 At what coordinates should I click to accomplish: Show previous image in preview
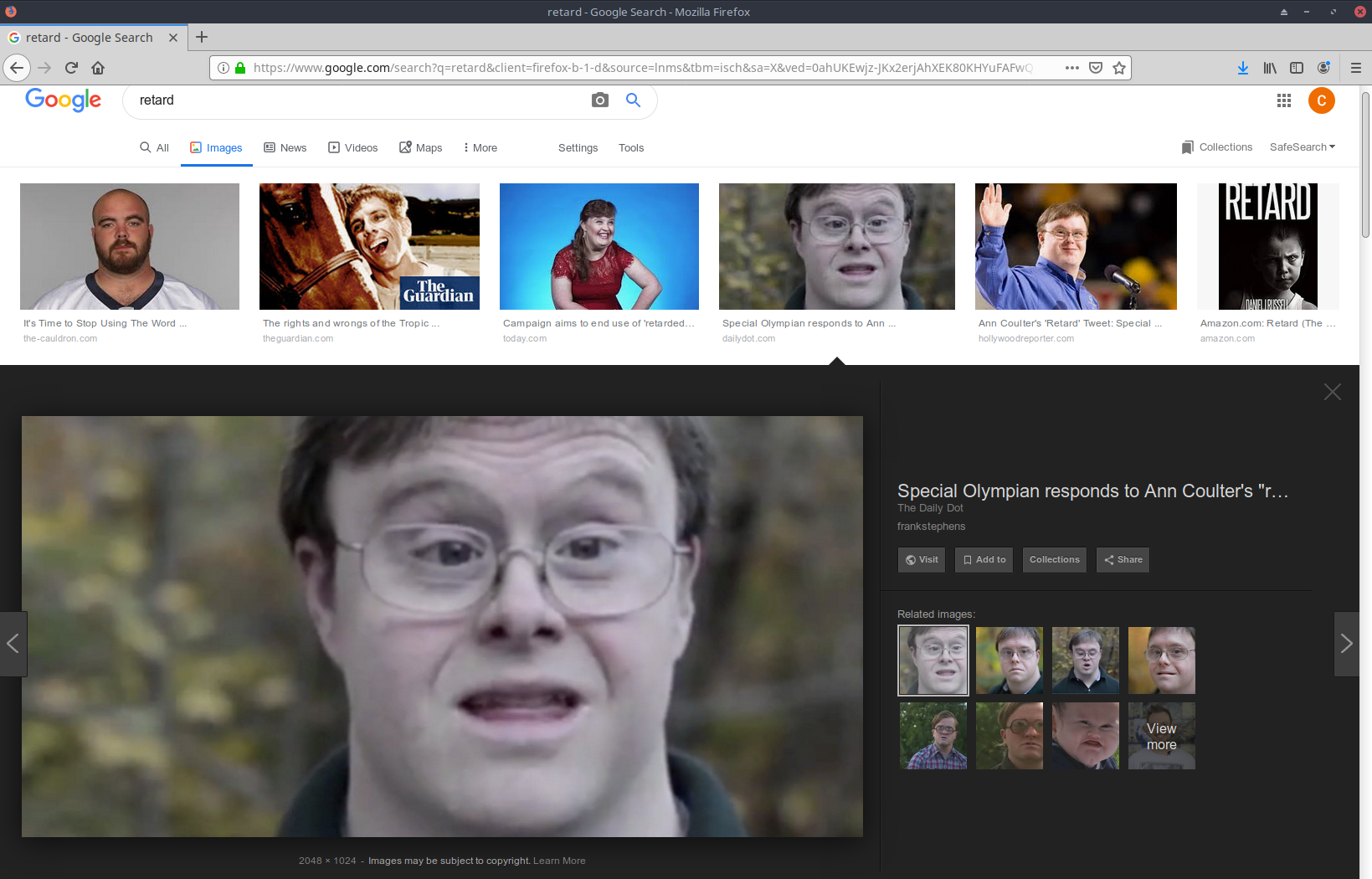pos(13,644)
